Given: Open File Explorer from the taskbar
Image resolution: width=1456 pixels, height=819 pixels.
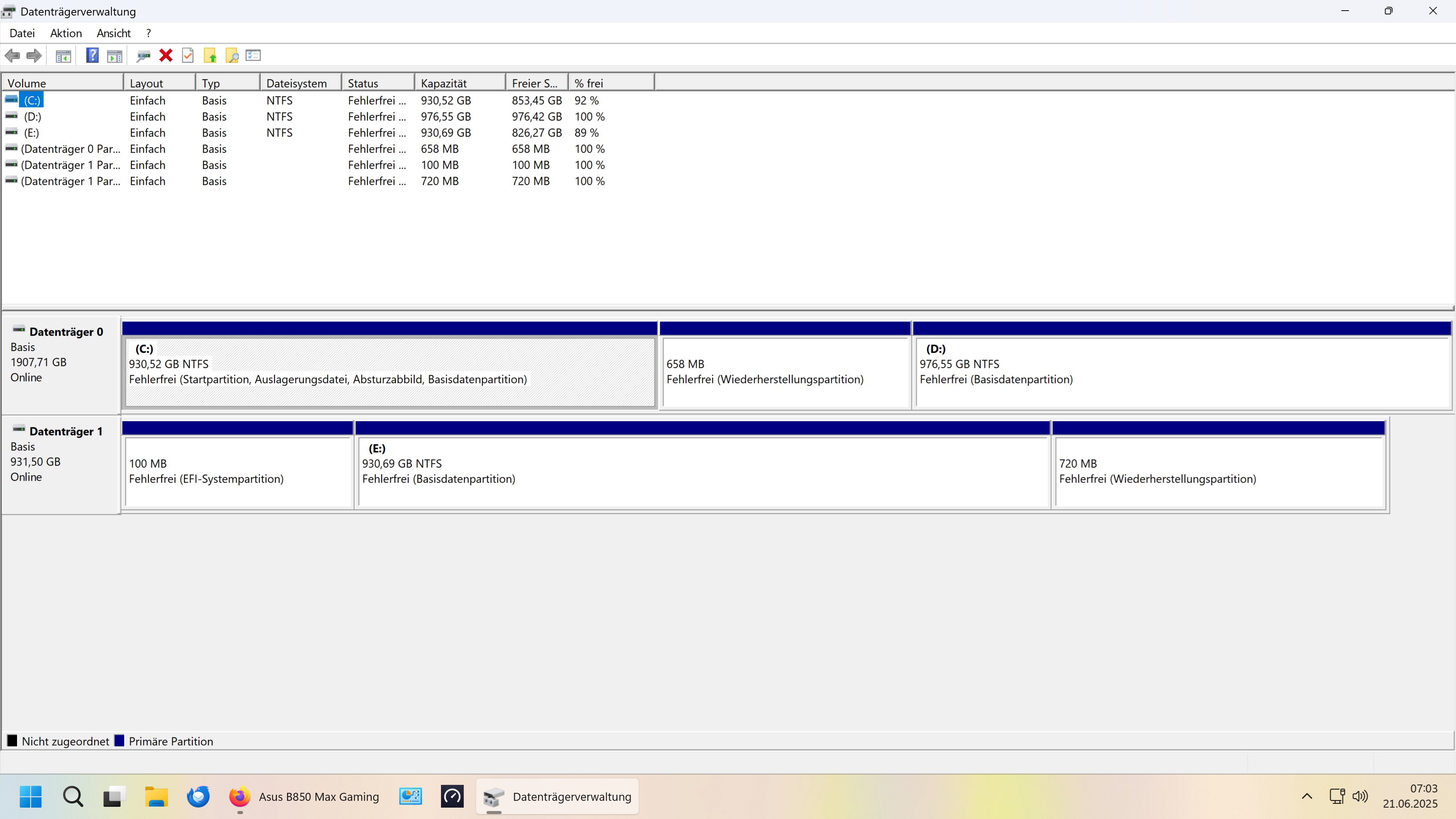Looking at the screenshot, I should 156,796.
